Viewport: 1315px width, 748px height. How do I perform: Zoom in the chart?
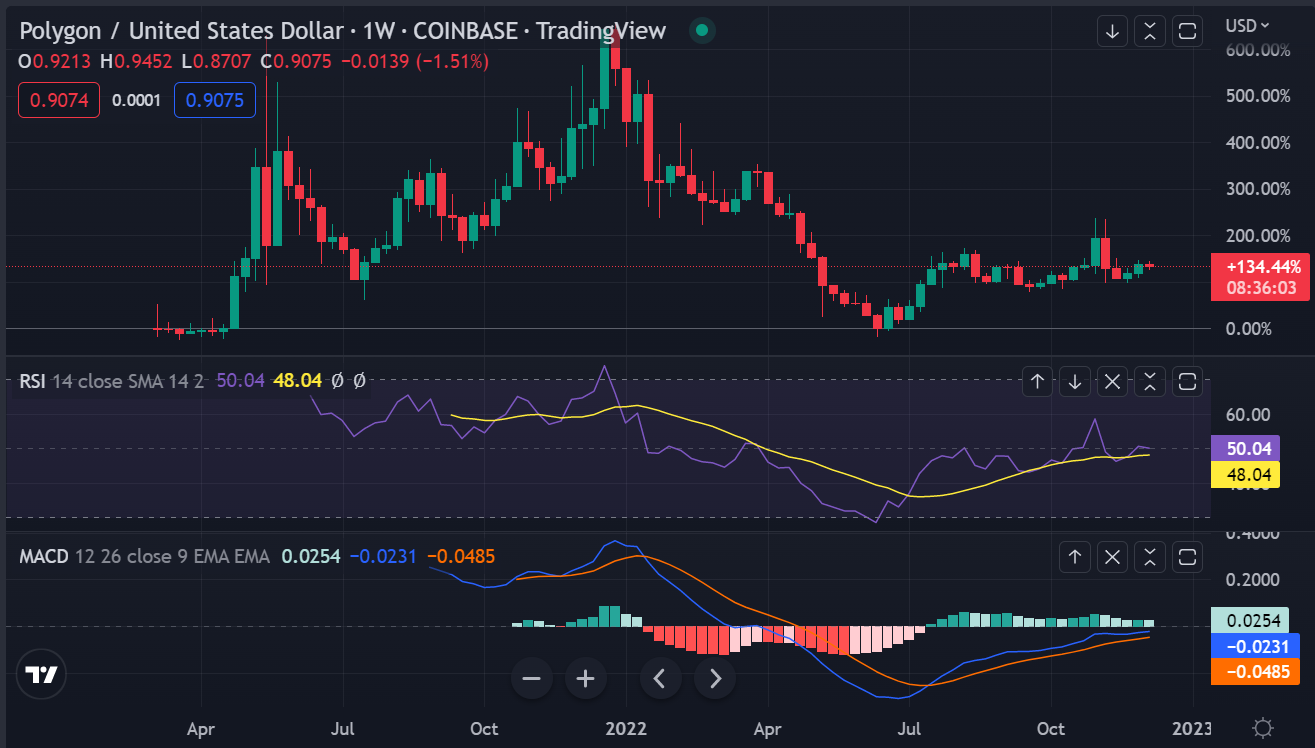(x=585, y=679)
